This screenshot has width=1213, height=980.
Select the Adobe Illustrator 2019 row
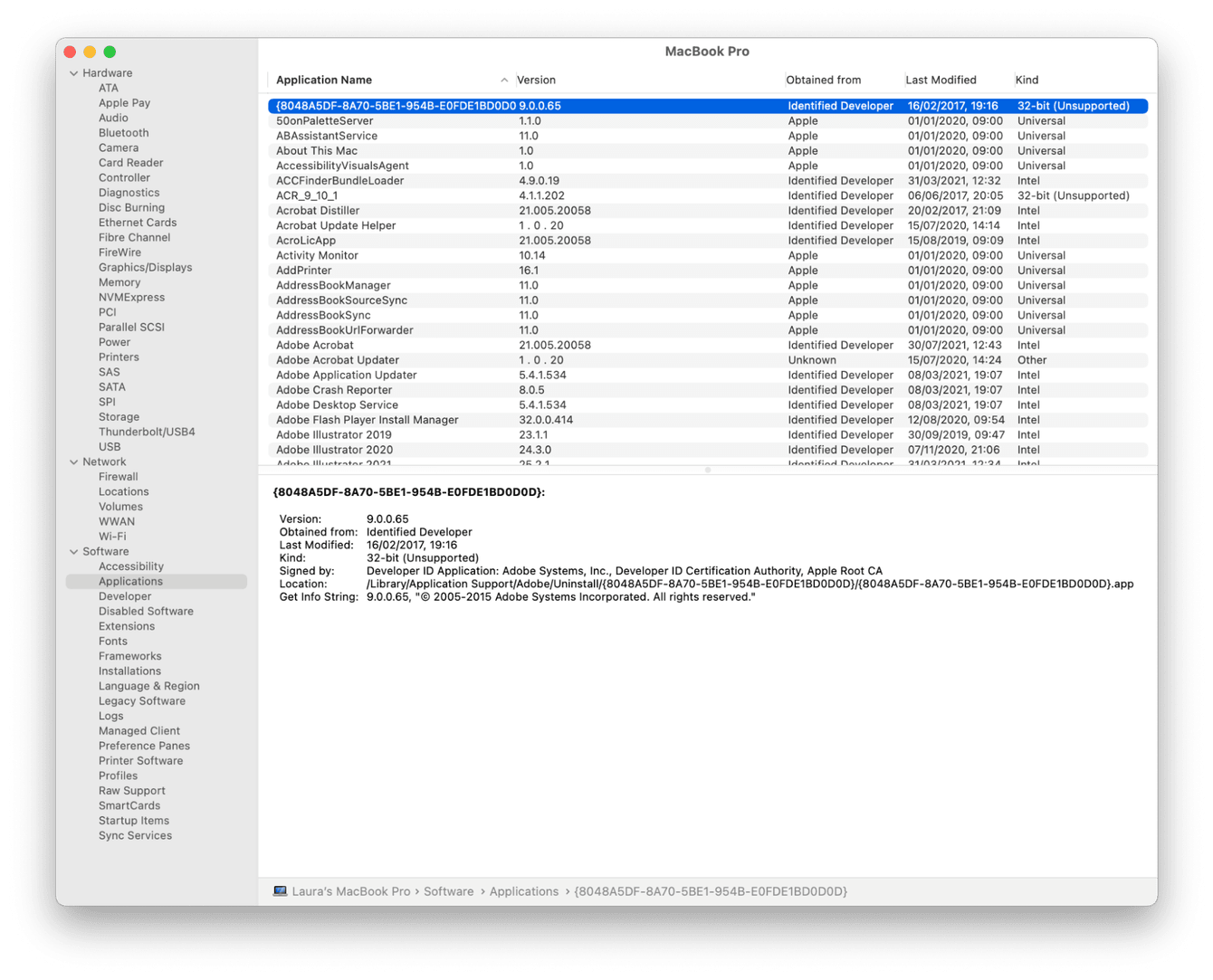point(708,435)
